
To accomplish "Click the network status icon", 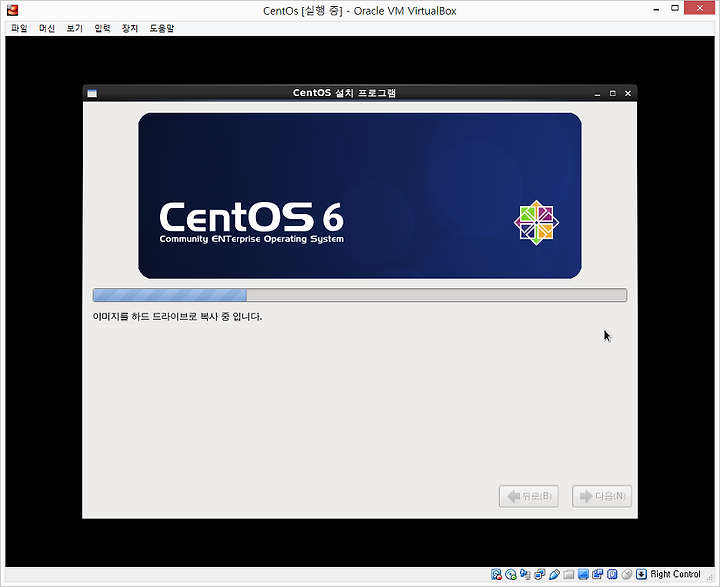I will click(x=525, y=574).
